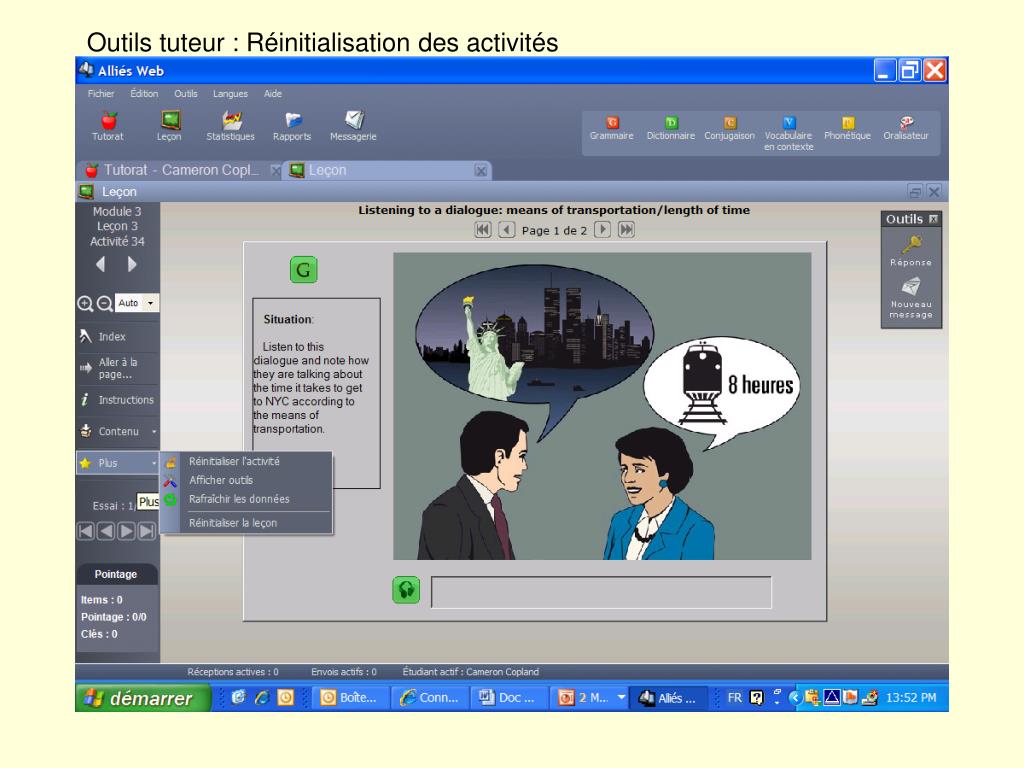1024x768 pixels.
Task: Open the Grammaire reference tool
Action: coord(612,129)
